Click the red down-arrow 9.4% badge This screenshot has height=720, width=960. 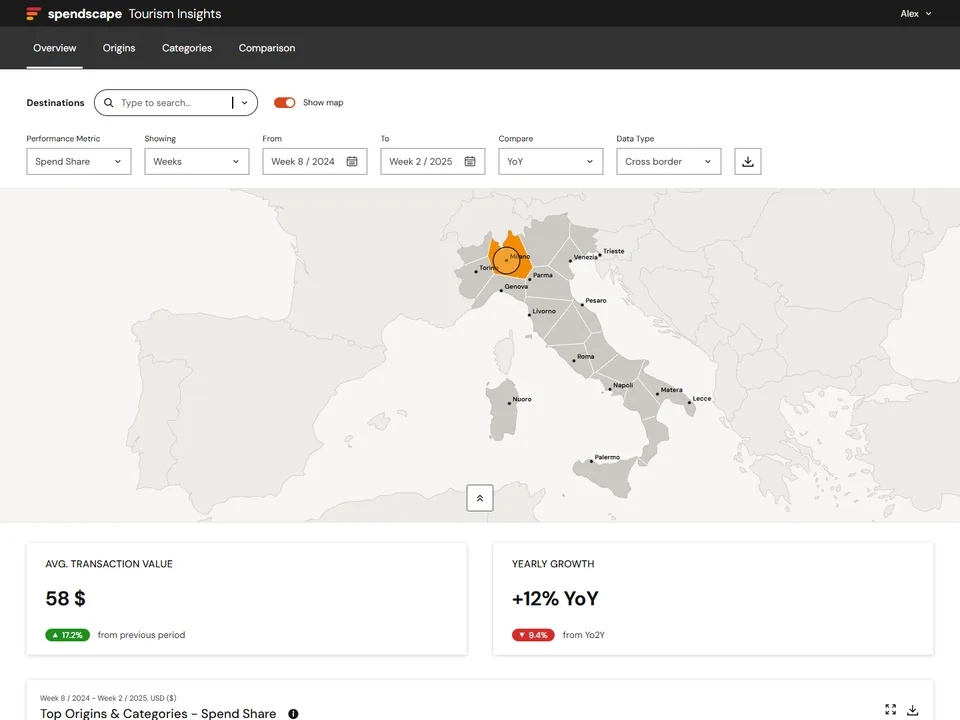[x=533, y=635]
